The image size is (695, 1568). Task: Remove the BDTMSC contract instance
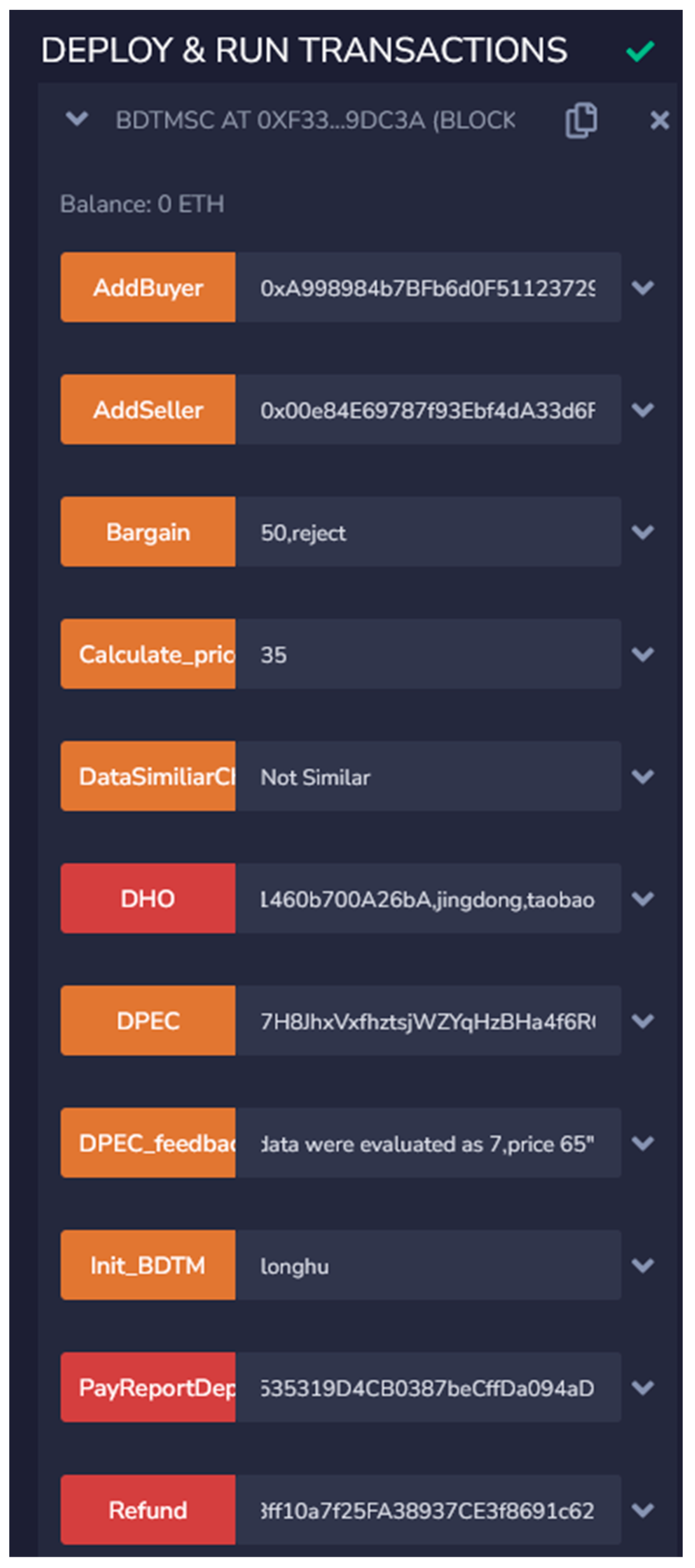point(659,120)
